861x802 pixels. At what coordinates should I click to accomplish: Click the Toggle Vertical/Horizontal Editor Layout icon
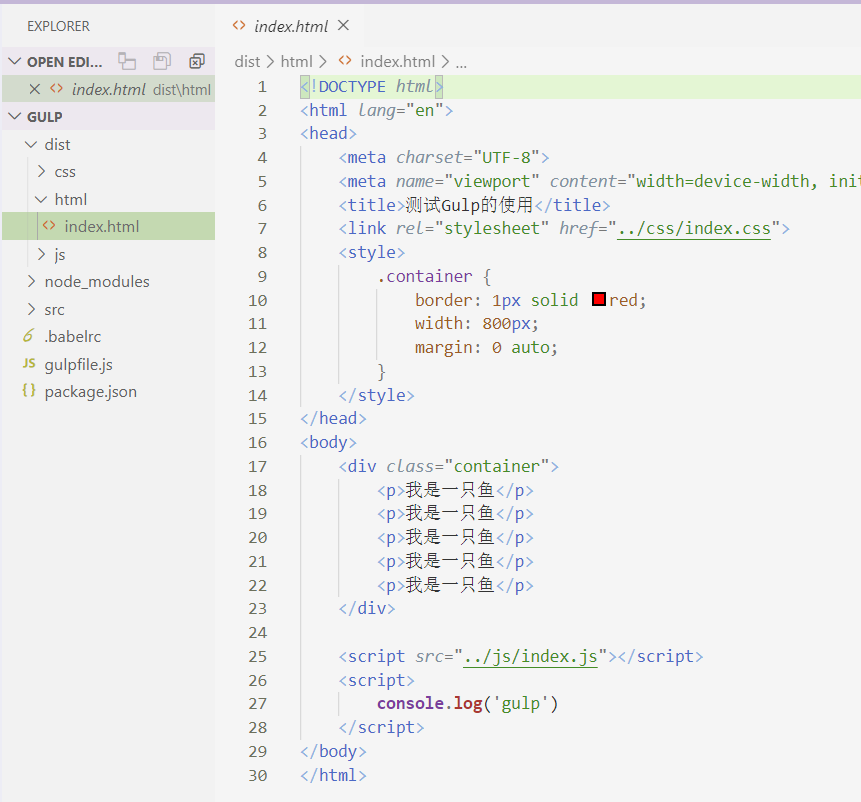pos(127,61)
